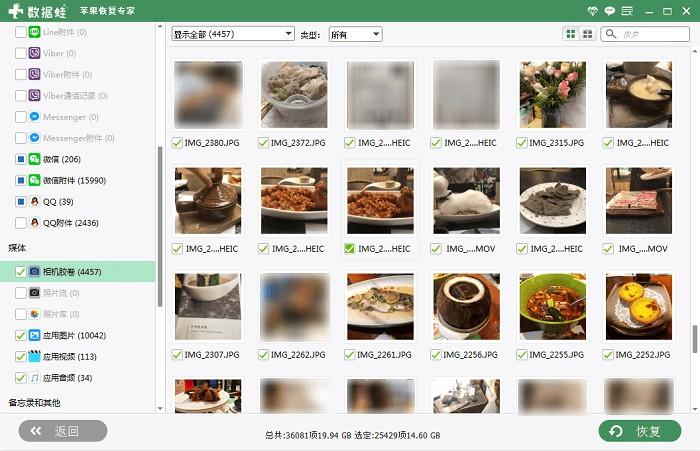Select Messenger (0) category

78,117
